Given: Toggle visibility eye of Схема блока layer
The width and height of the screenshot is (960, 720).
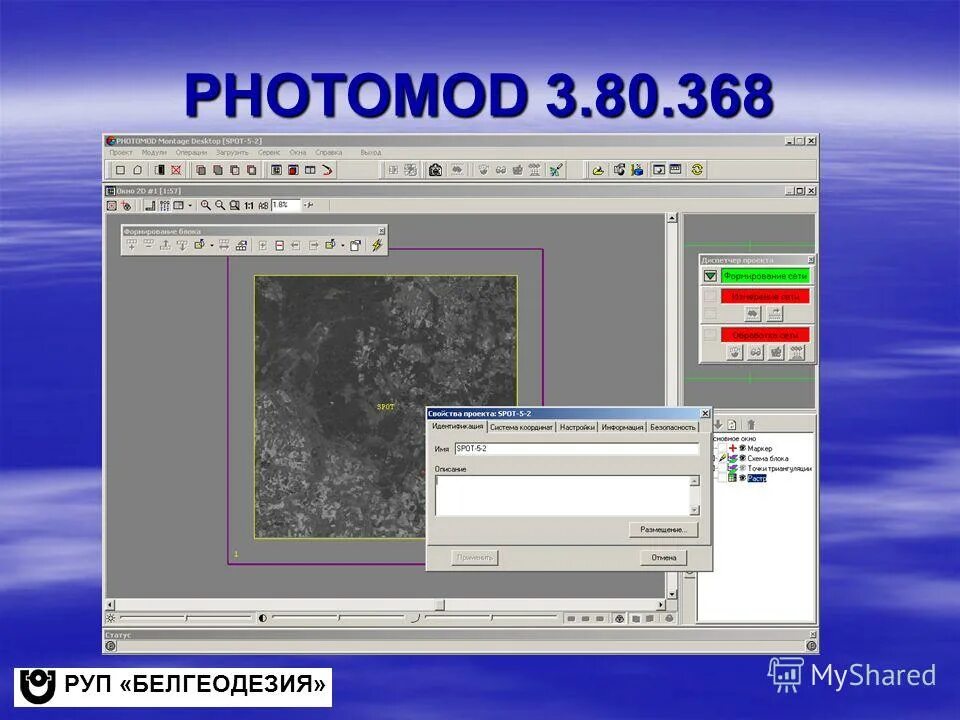Looking at the screenshot, I should coord(743,458).
